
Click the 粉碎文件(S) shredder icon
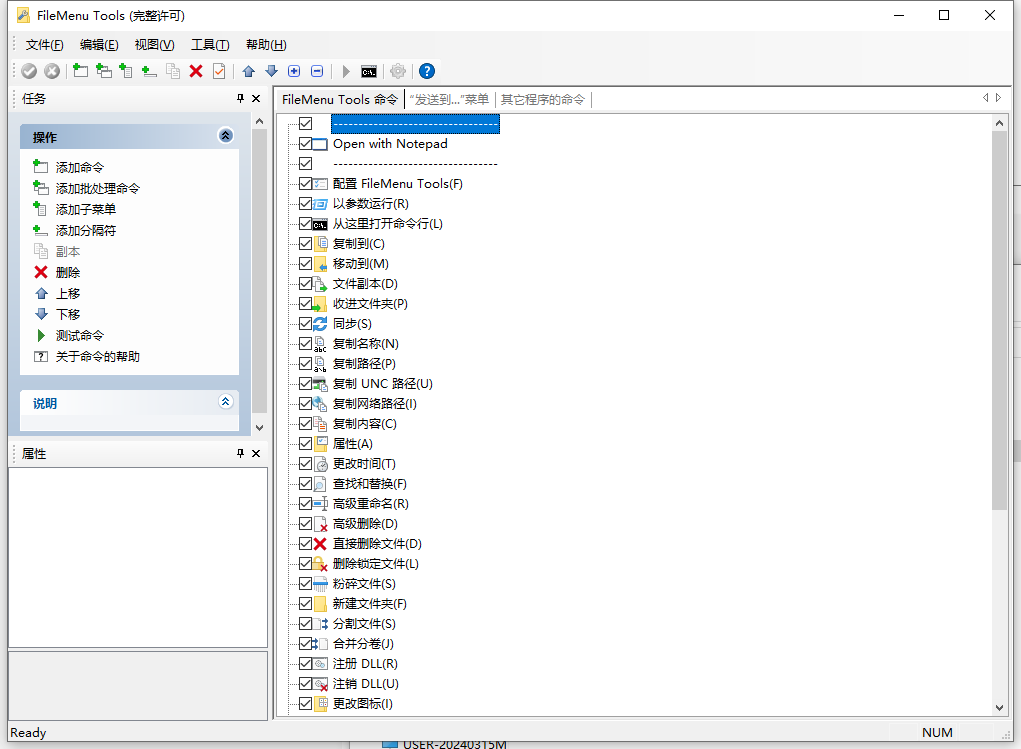pos(320,584)
